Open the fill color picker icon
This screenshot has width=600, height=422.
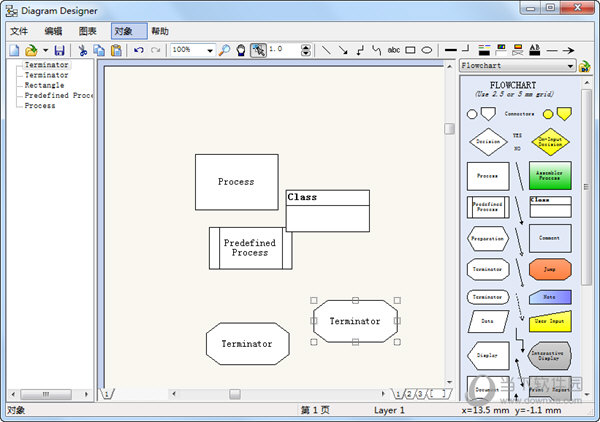click(501, 50)
